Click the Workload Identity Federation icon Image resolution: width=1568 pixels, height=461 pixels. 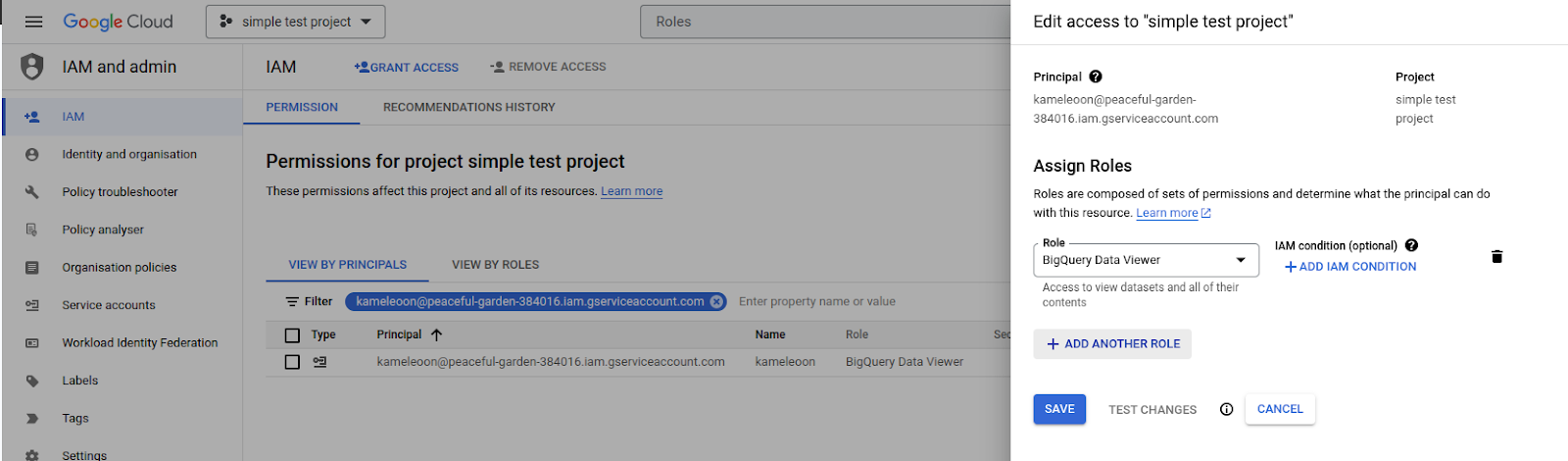click(x=32, y=343)
